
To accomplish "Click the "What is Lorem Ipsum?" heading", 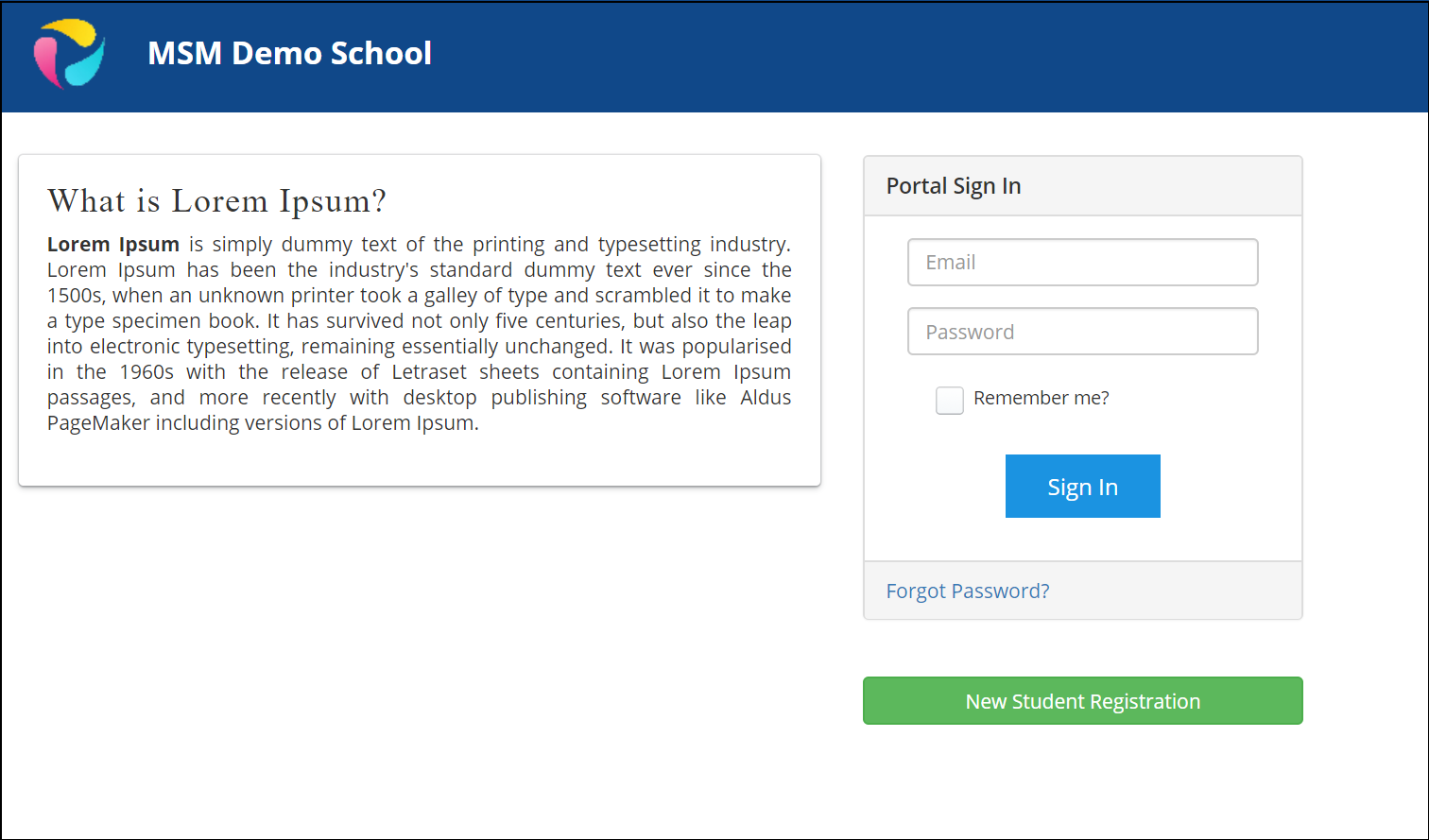I will (217, 200).
